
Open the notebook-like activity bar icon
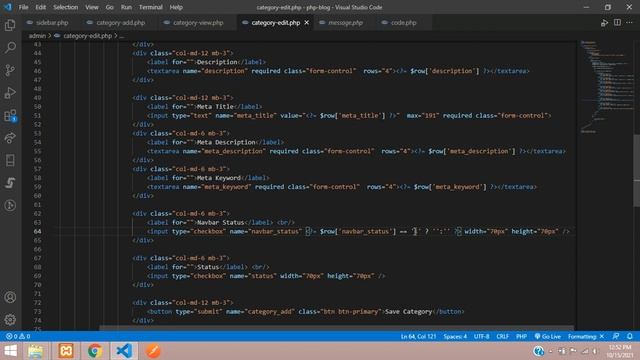point(10,160)
